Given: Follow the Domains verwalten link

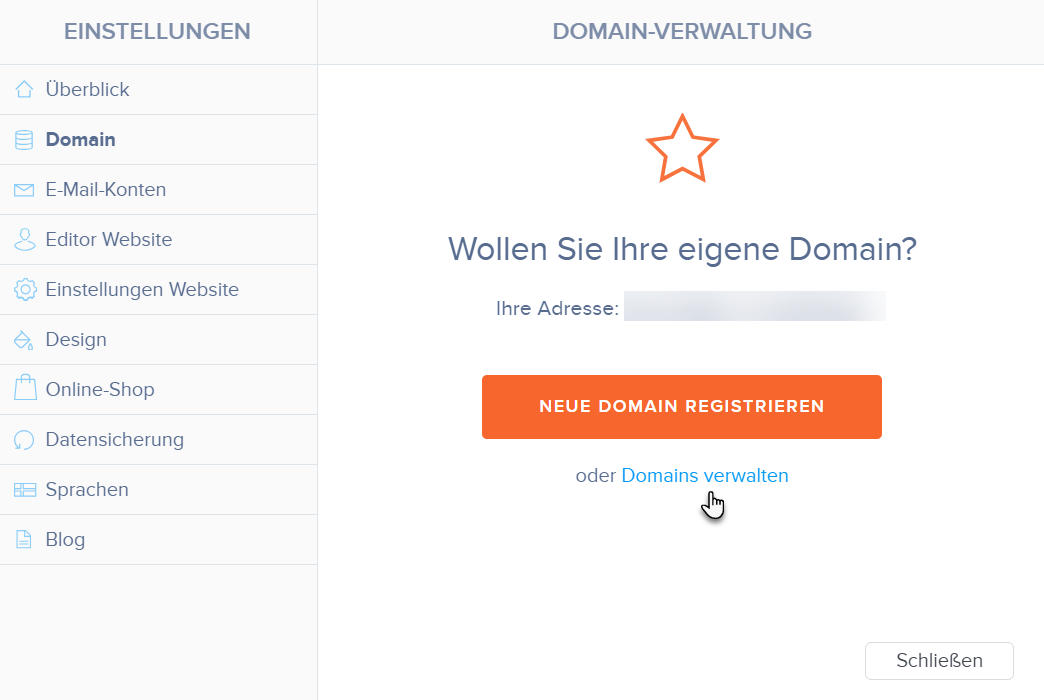Looking at the screenshot, I should (705, 476).
